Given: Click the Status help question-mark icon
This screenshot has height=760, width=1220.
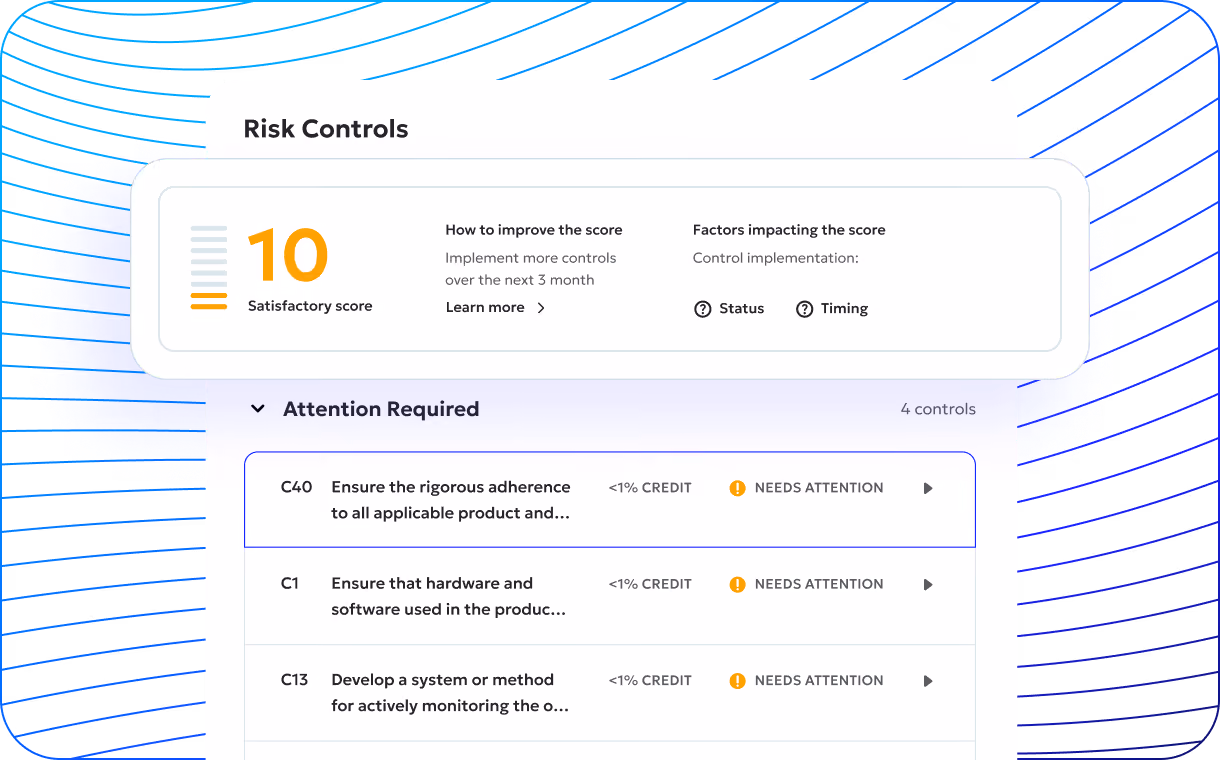Looking at the screenshot, I should [702, 309].
